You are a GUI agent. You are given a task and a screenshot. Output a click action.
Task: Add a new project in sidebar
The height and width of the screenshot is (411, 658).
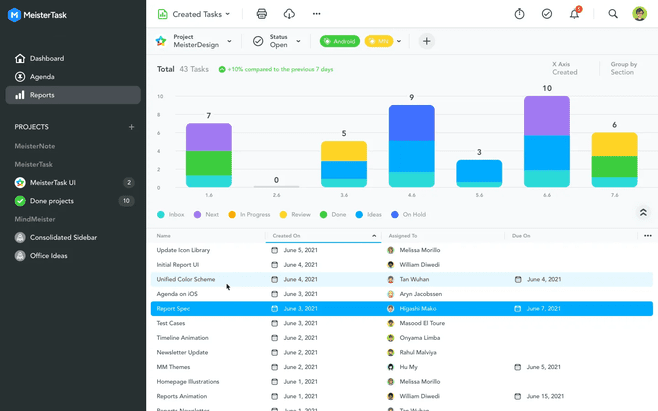131,127
